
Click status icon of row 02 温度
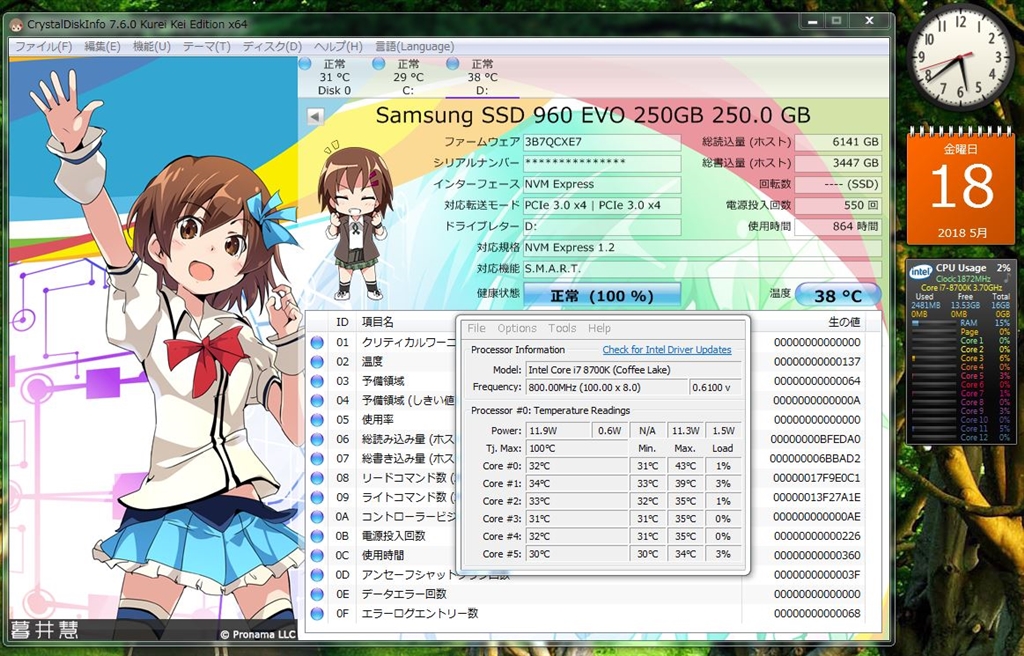point(317,361)
